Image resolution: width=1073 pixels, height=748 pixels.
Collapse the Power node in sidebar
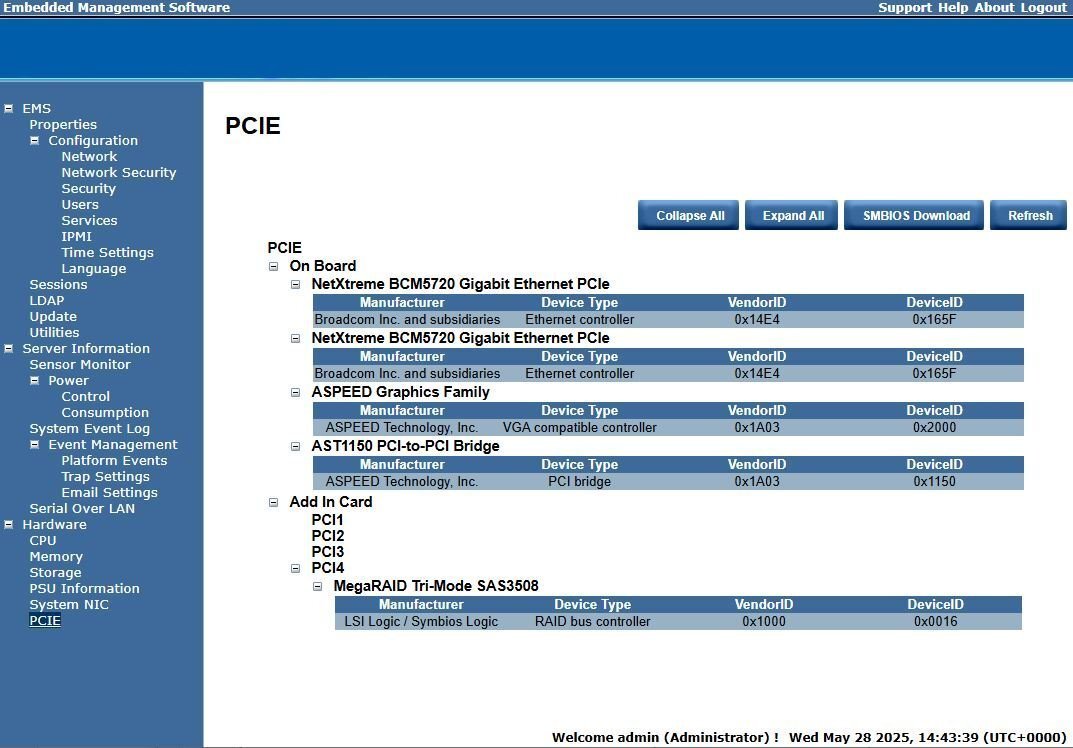click(x=34, y=381)
